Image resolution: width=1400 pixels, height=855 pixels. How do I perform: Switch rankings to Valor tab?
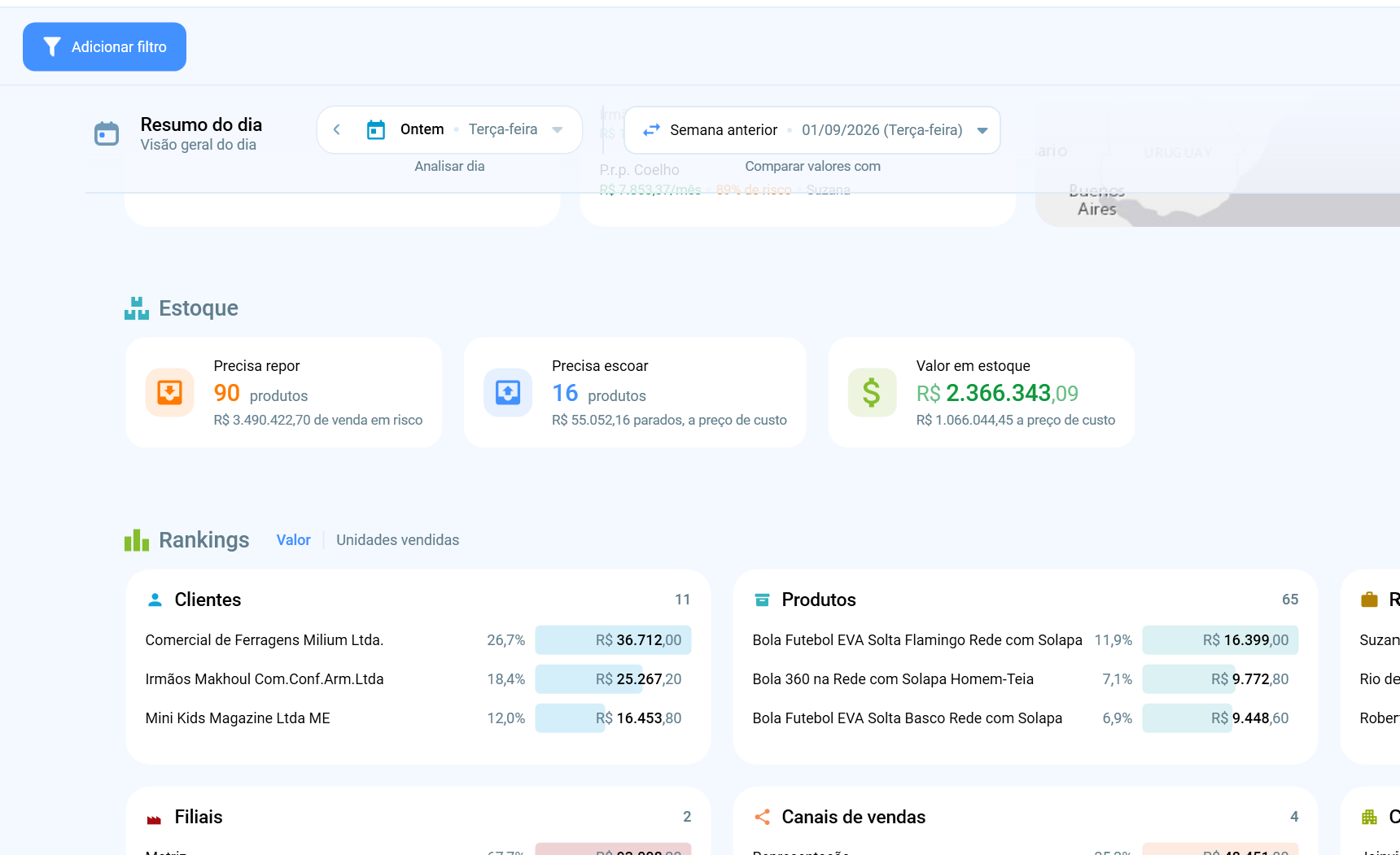click(x=293, y=540)
